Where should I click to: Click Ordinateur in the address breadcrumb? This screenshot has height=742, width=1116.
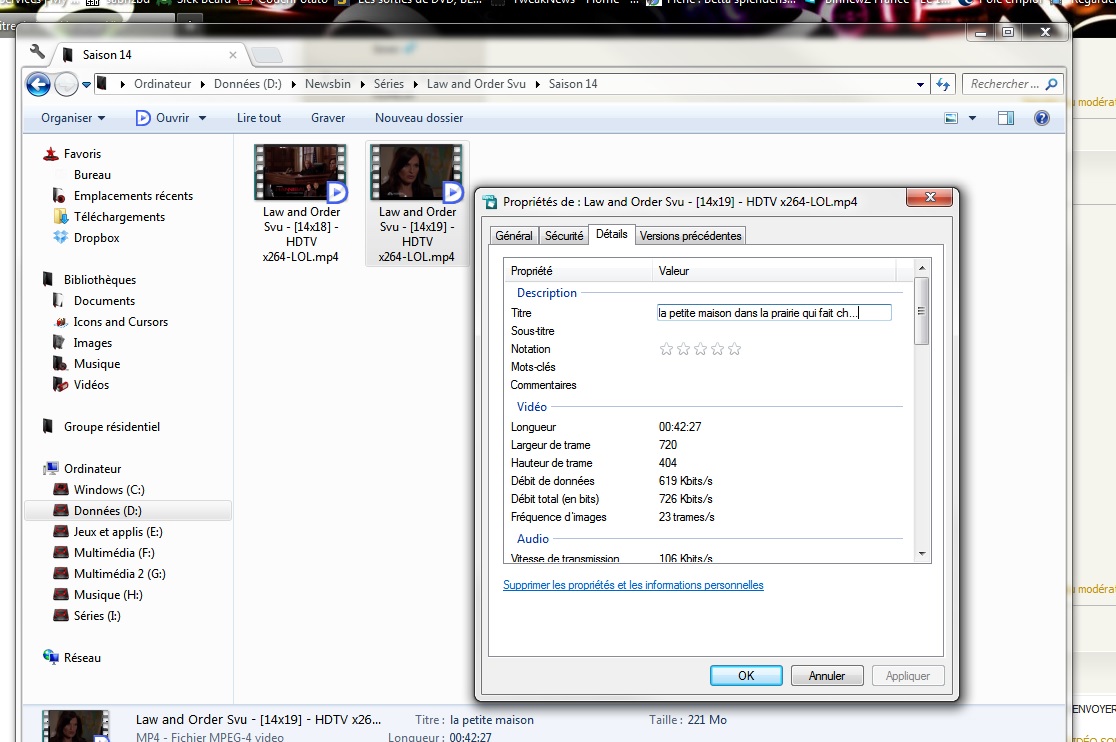pyautogui.click(x=162, y=84)
